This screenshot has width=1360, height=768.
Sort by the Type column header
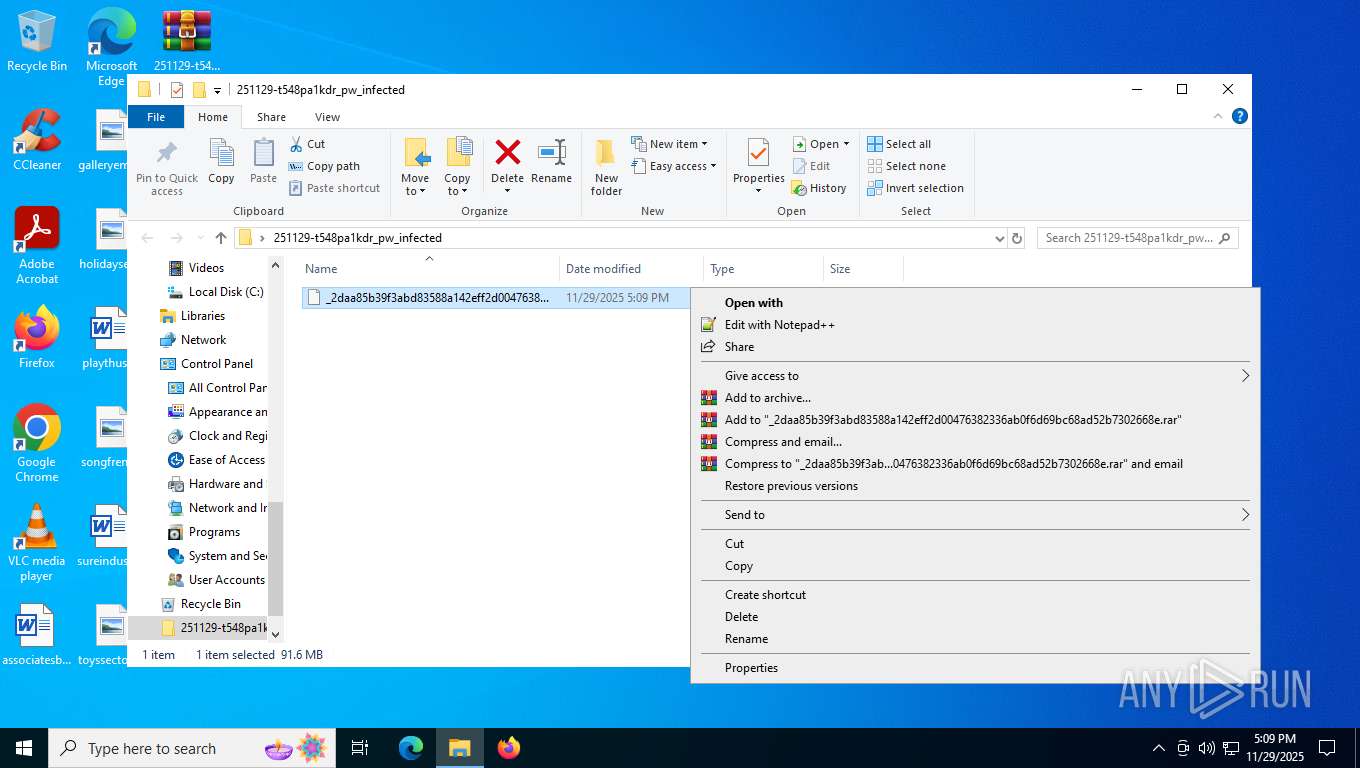tap(763, 269)
